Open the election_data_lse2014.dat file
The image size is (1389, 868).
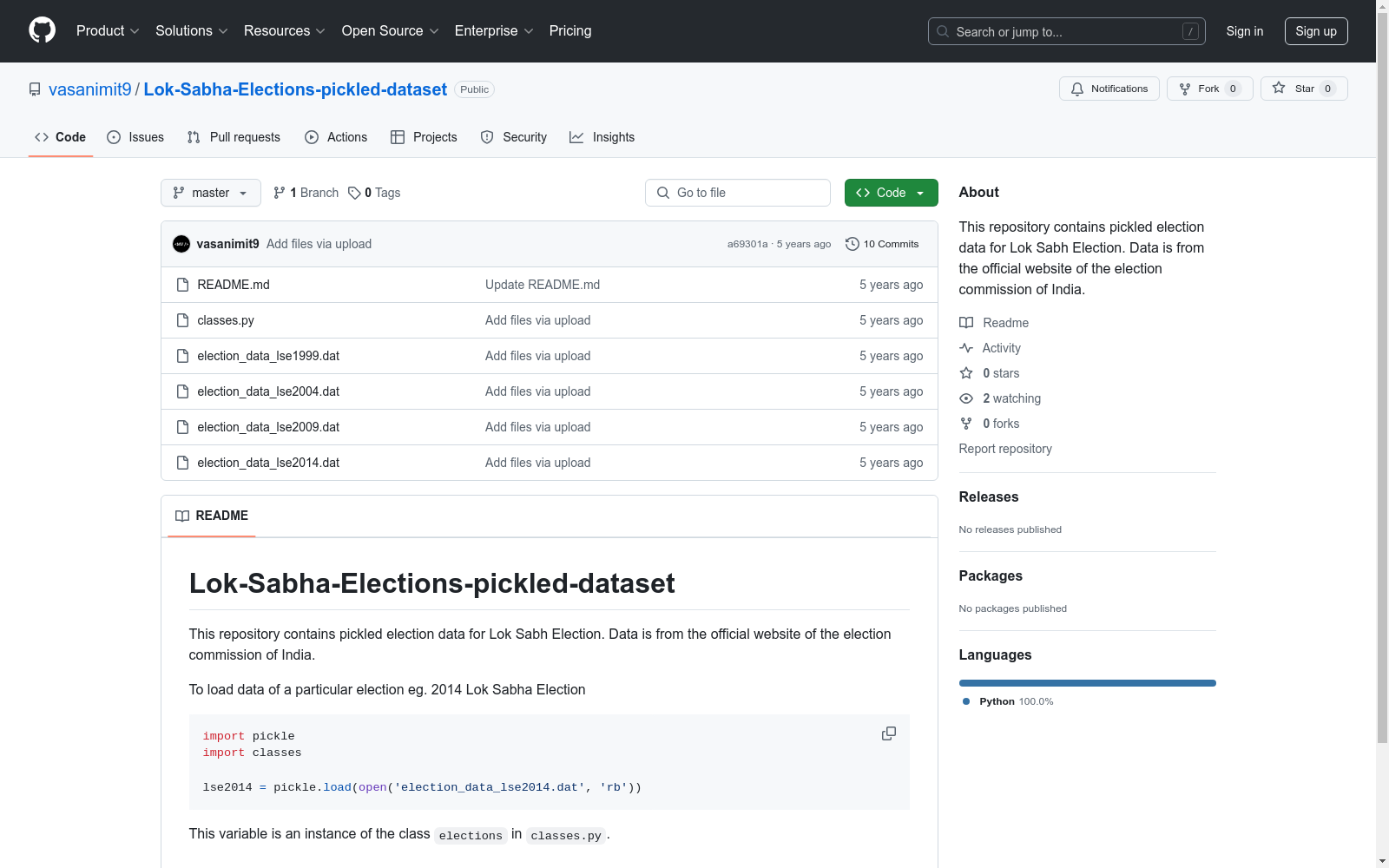[268, 463]
